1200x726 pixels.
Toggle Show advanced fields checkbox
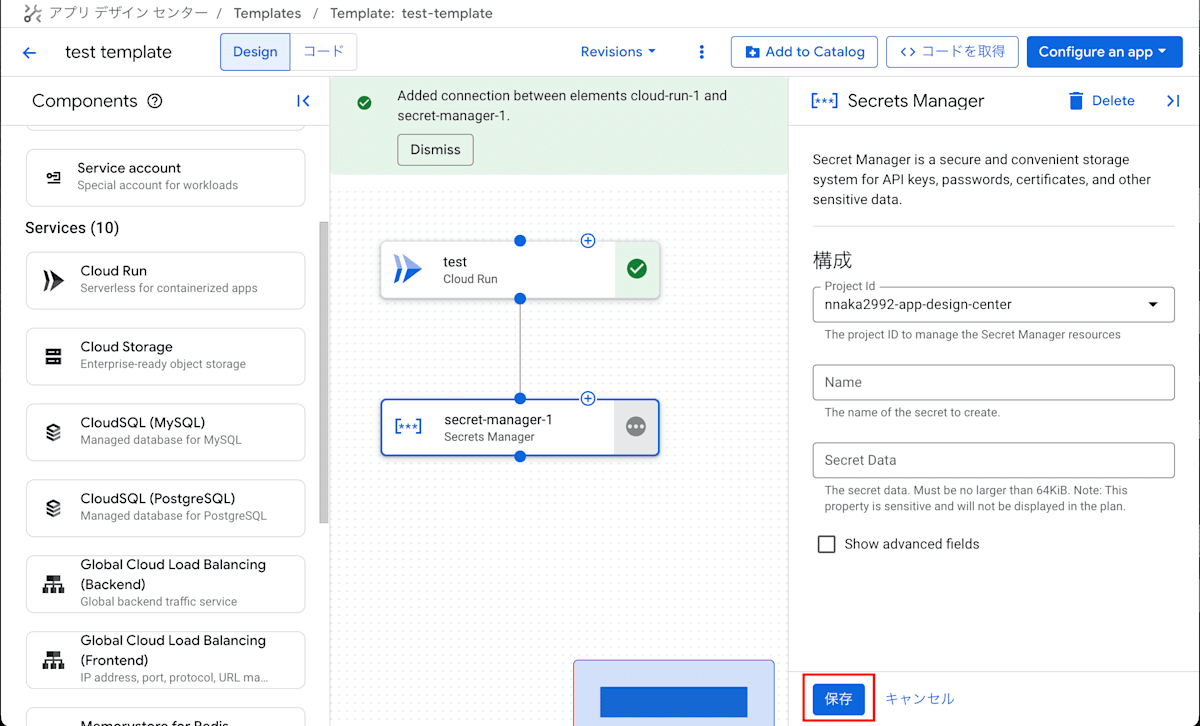pyautogui.click(x=827, y=544)
